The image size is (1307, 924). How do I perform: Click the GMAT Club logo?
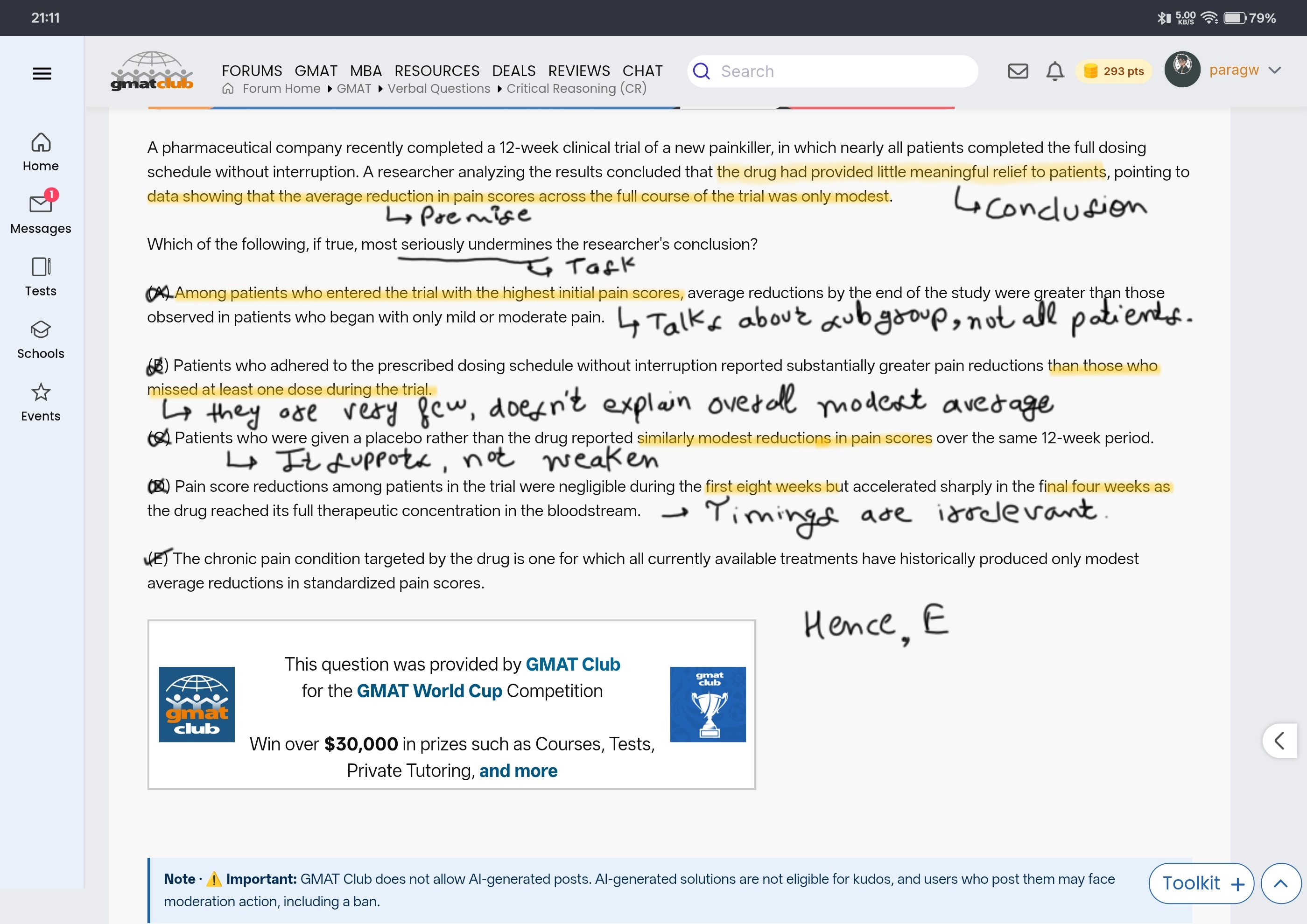(152, 71)
